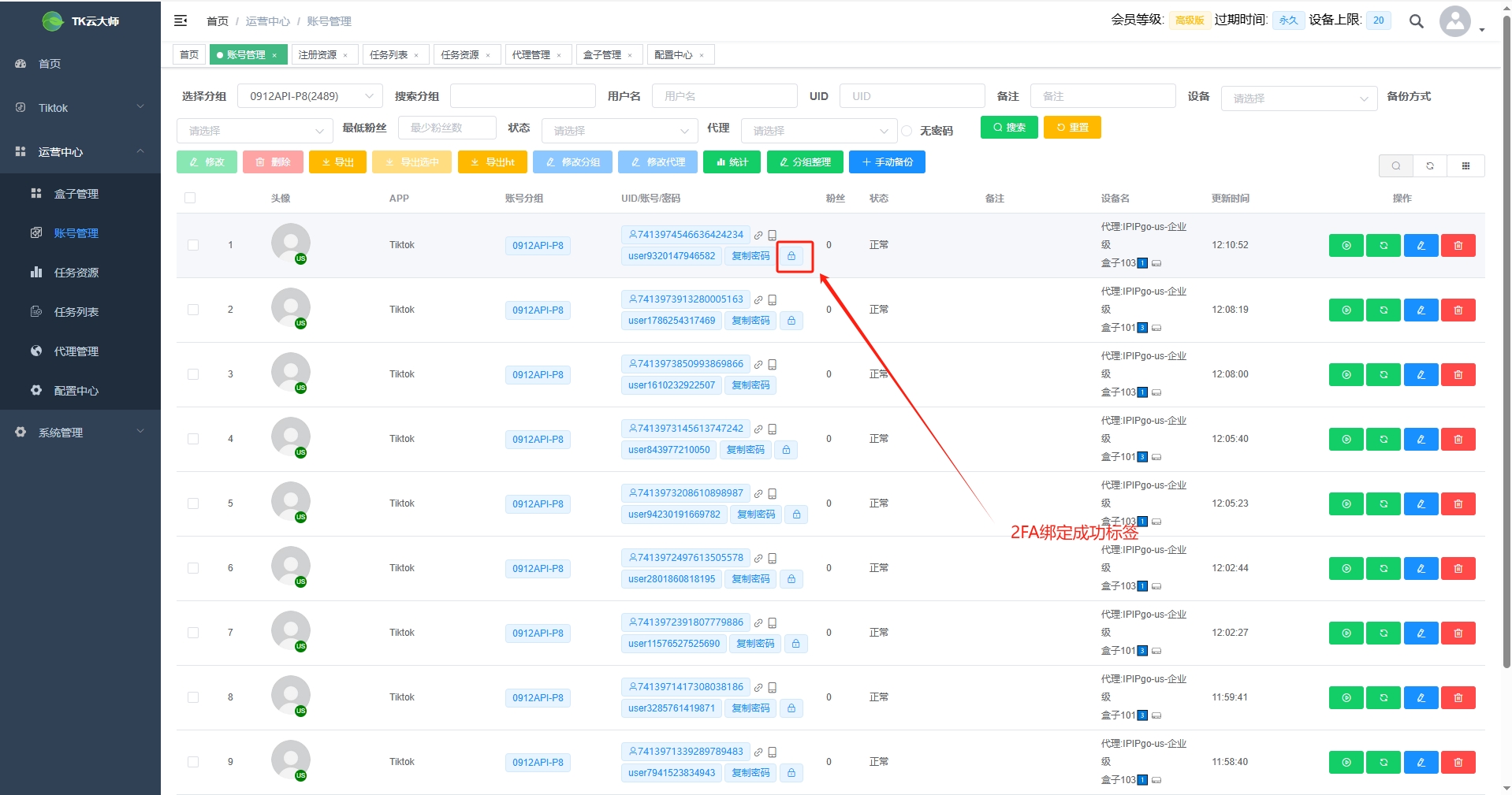This screenshot has height=795, width=1512.
Task: Click the green refresh button for row 9
Action: [x=1384, y=763]
